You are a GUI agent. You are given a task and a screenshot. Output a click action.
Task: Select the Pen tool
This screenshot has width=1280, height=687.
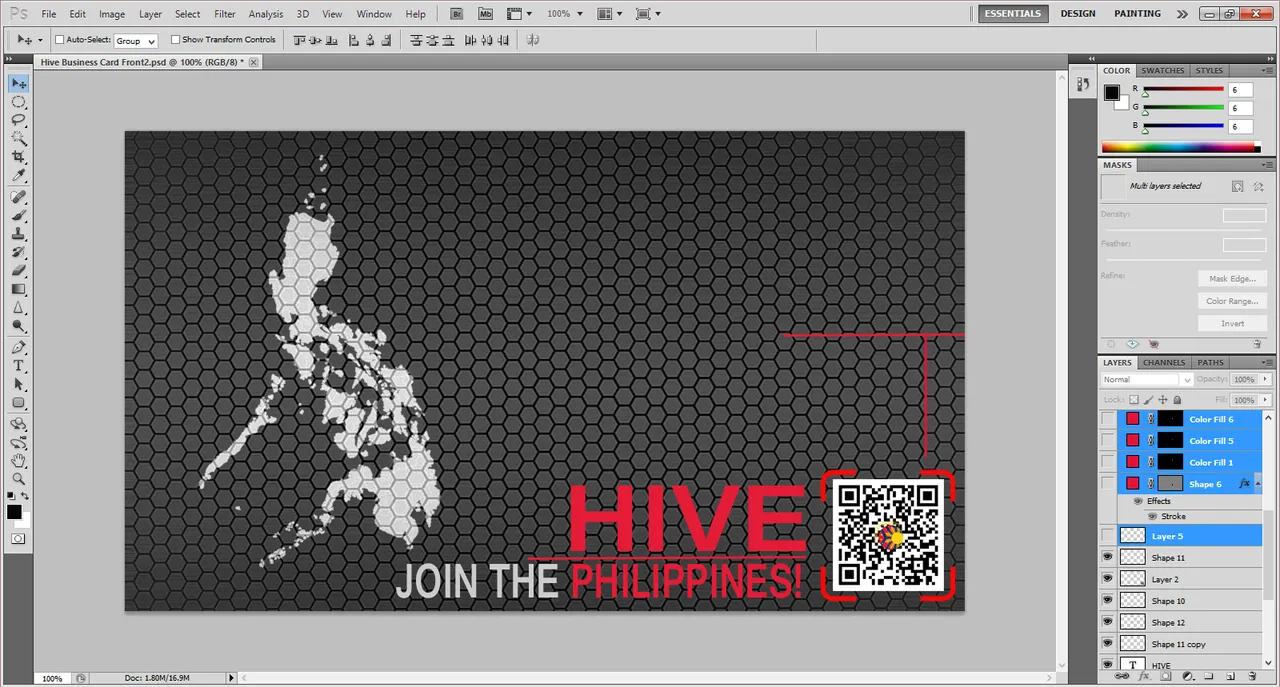[x=18, y=348]
